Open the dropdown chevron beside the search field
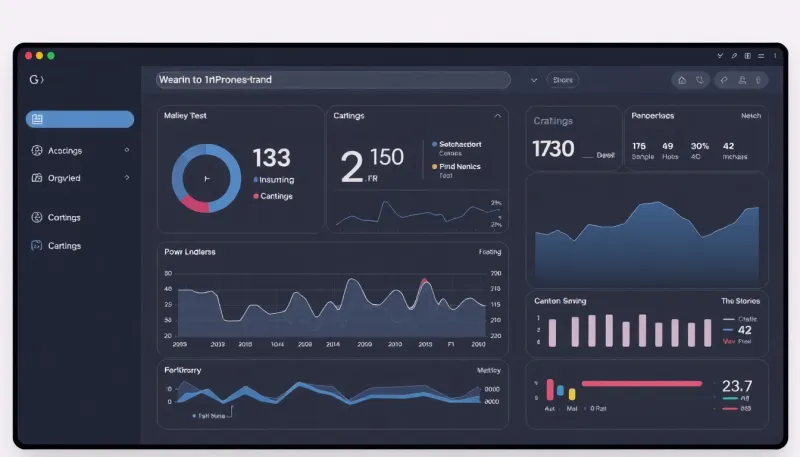This screenshot has width=800, height=457. pos(534,80)
